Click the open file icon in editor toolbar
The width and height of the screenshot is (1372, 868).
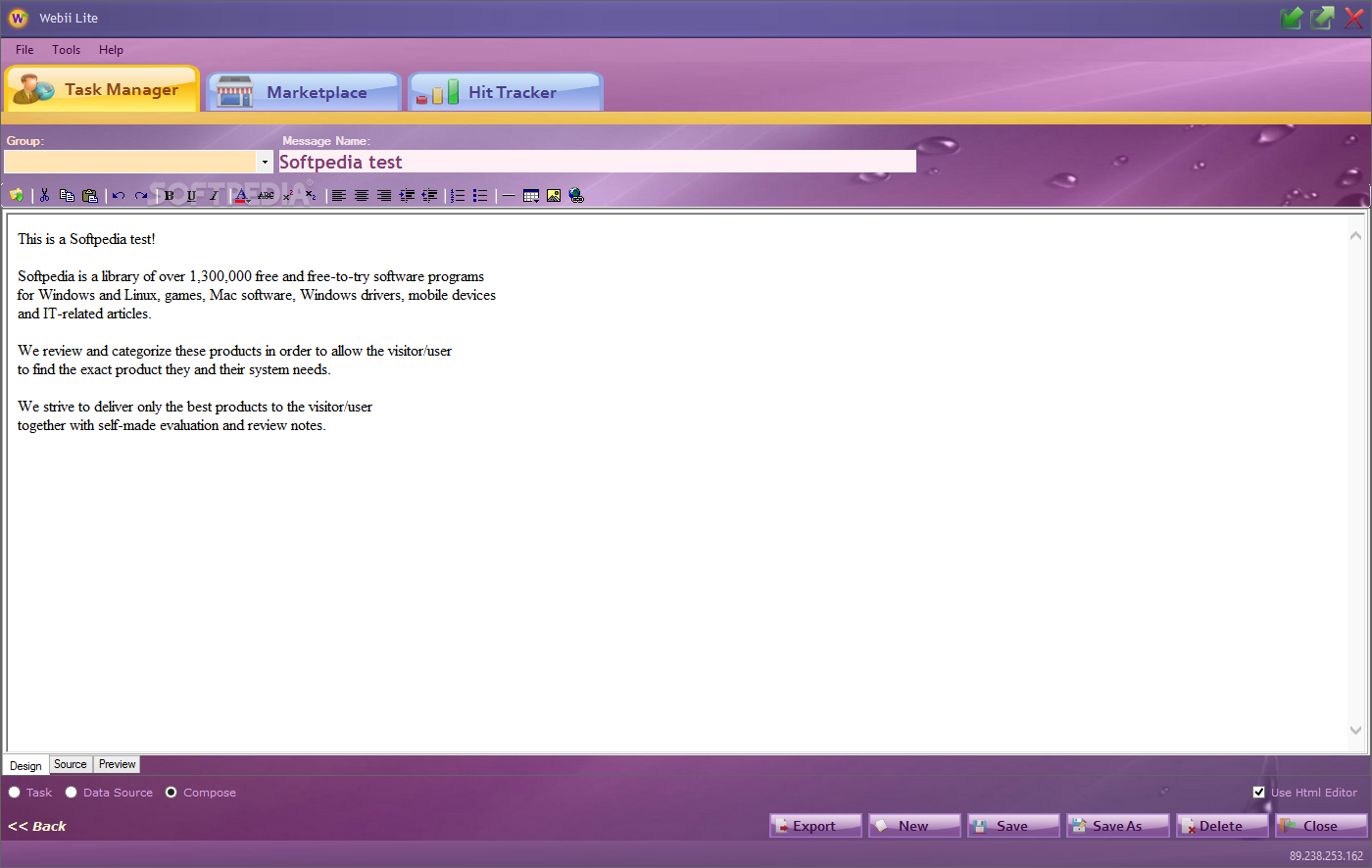pos(17,196)
